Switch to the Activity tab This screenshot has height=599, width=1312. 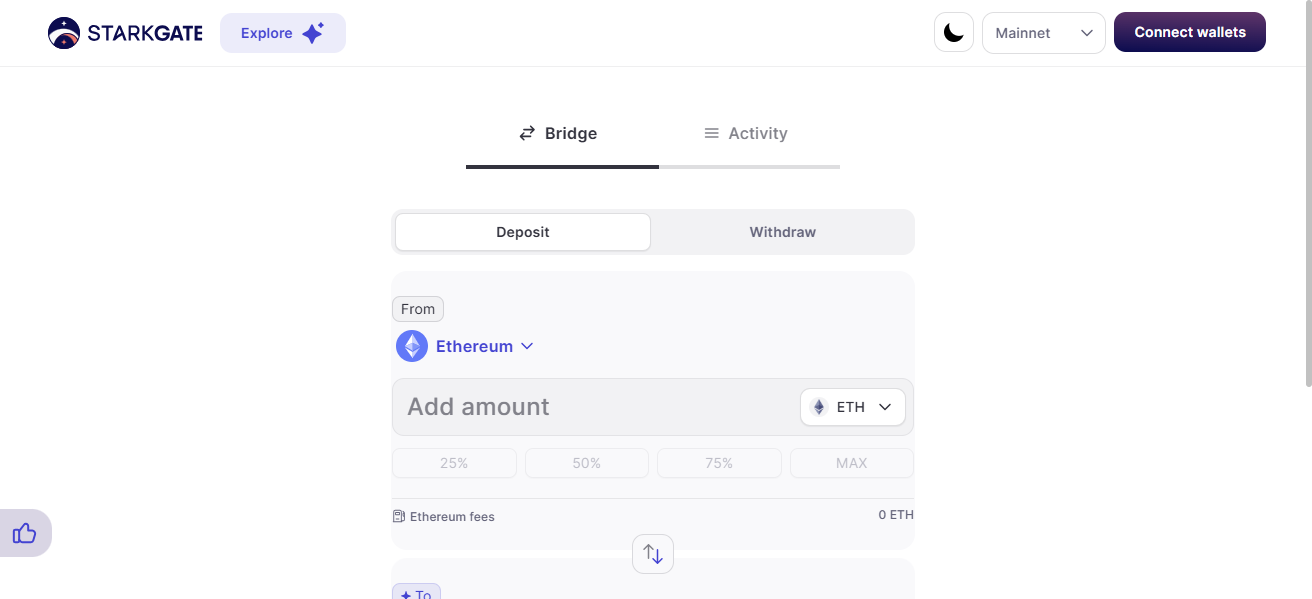(x=746, y=133)
